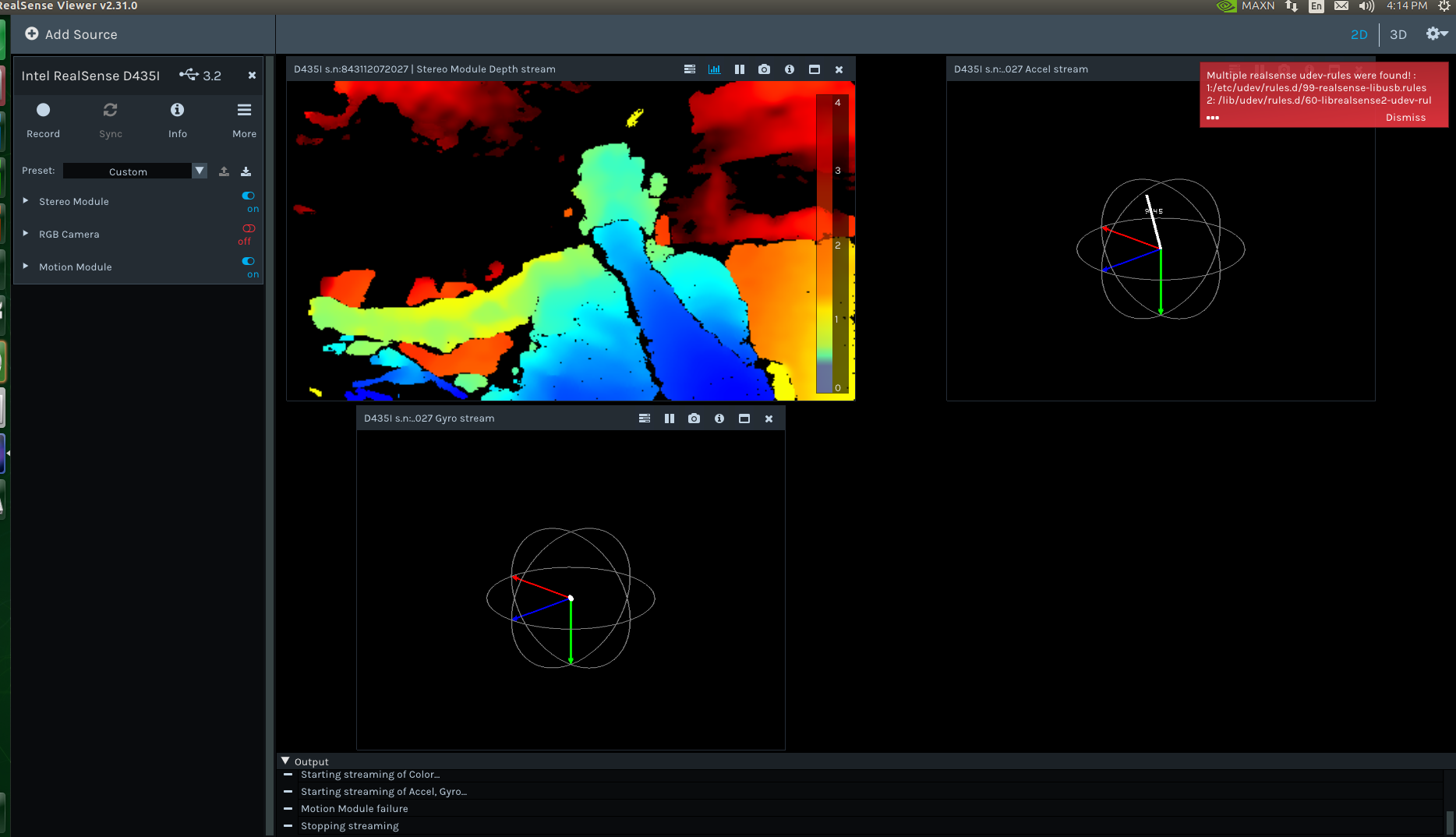Screen dimensions: 1456x837
Task: Expand the notification with the ellipsis
Action: [x=1213, y=118]
